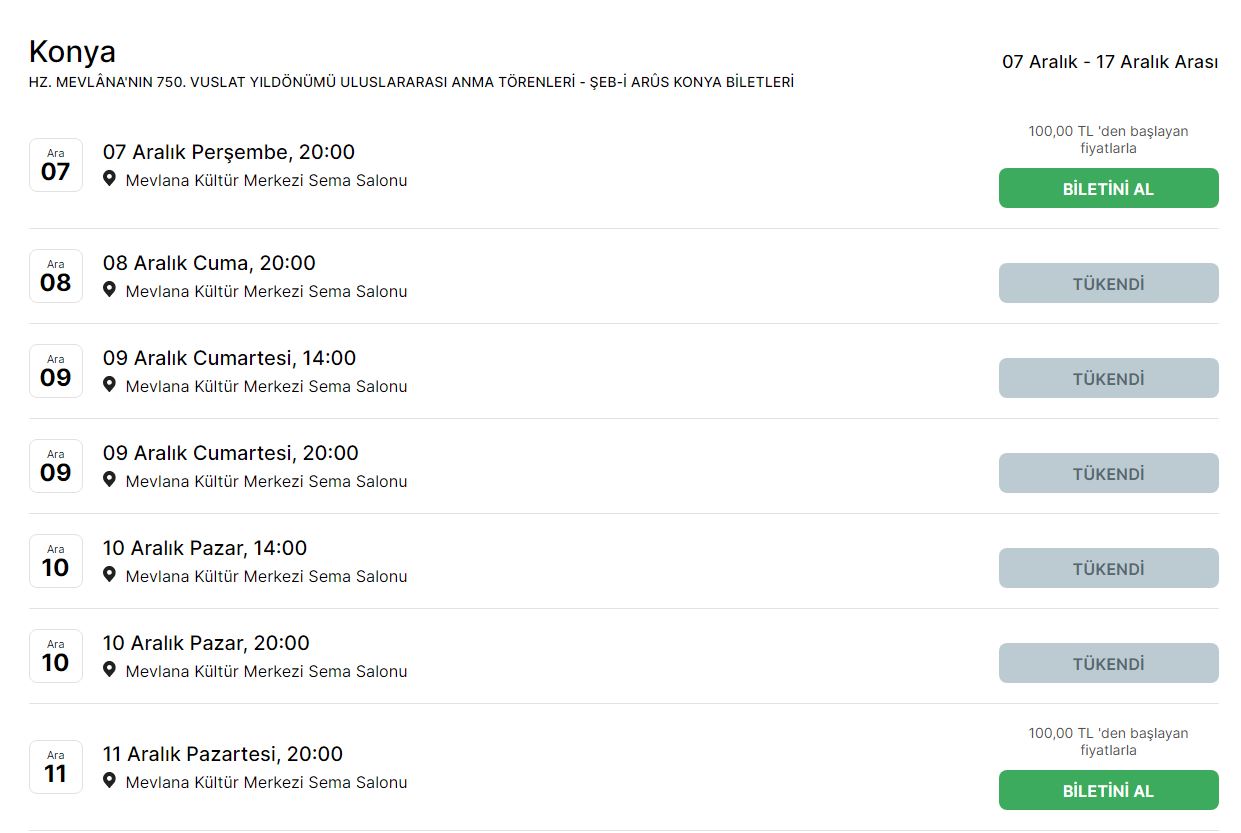Viewport: 1241px width, 833px height.
Task: Open the 07 Aralık Perşembe, 20:00 event title
Action: 229,152
